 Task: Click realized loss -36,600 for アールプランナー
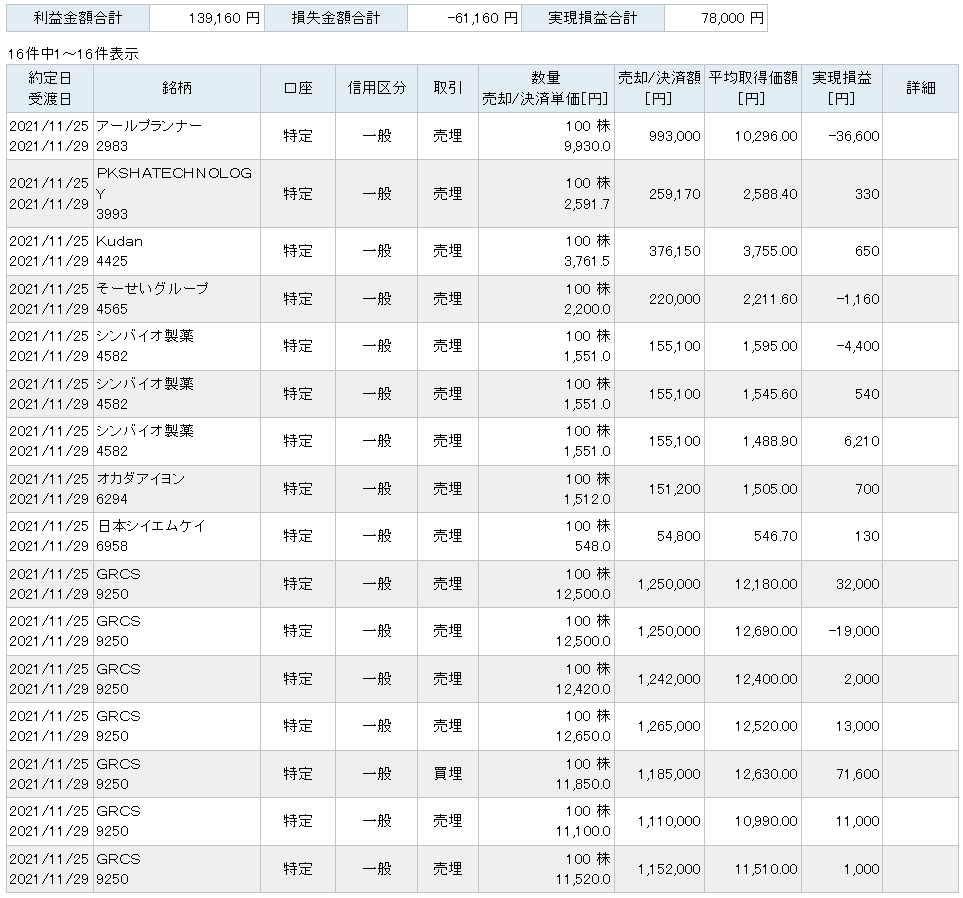pos(854,136)
